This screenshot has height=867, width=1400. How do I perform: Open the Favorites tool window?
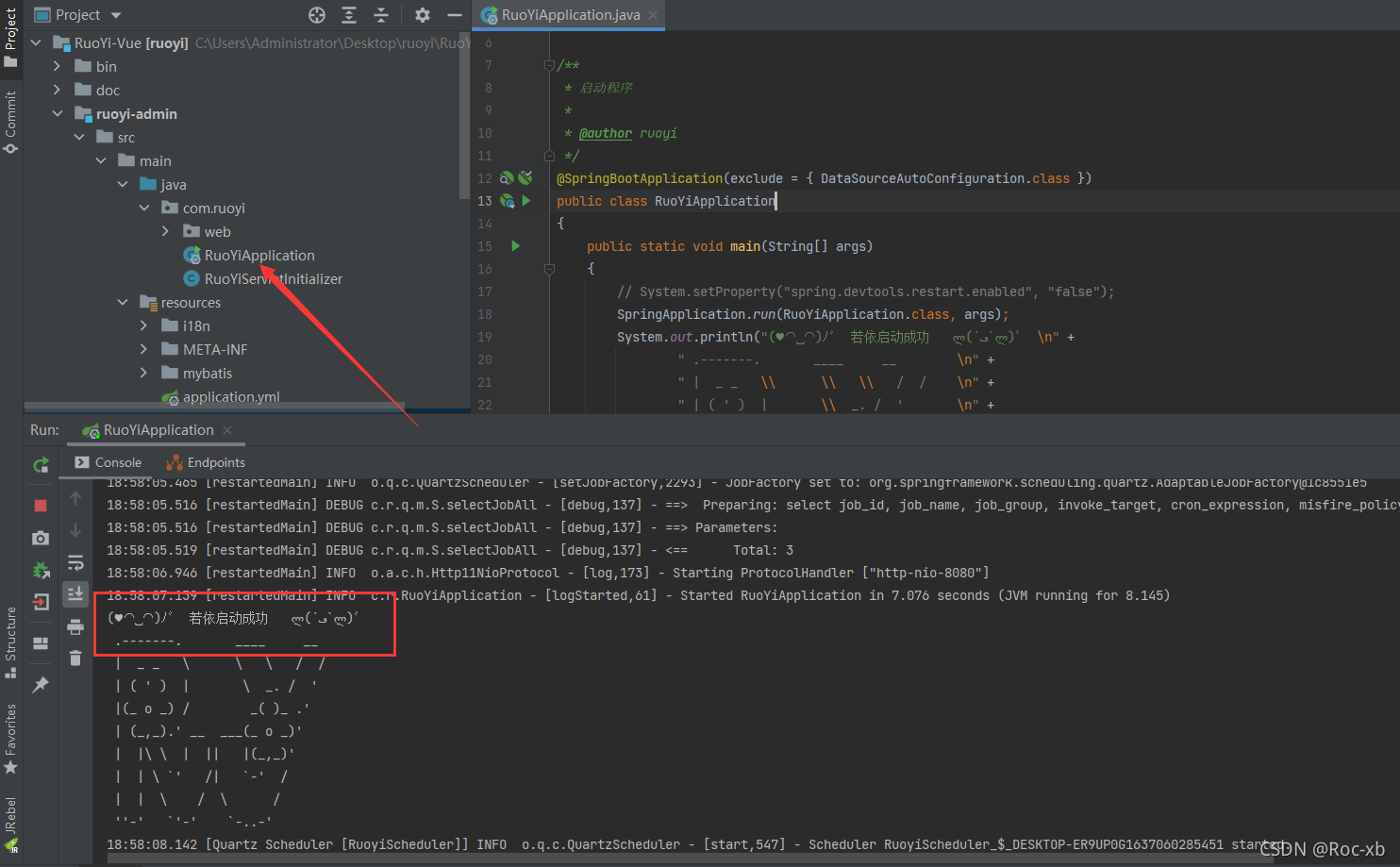(x=10, y=740)
